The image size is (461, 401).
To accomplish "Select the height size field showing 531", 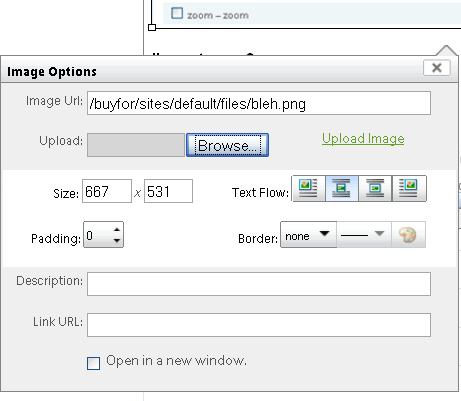I will 168,191.
